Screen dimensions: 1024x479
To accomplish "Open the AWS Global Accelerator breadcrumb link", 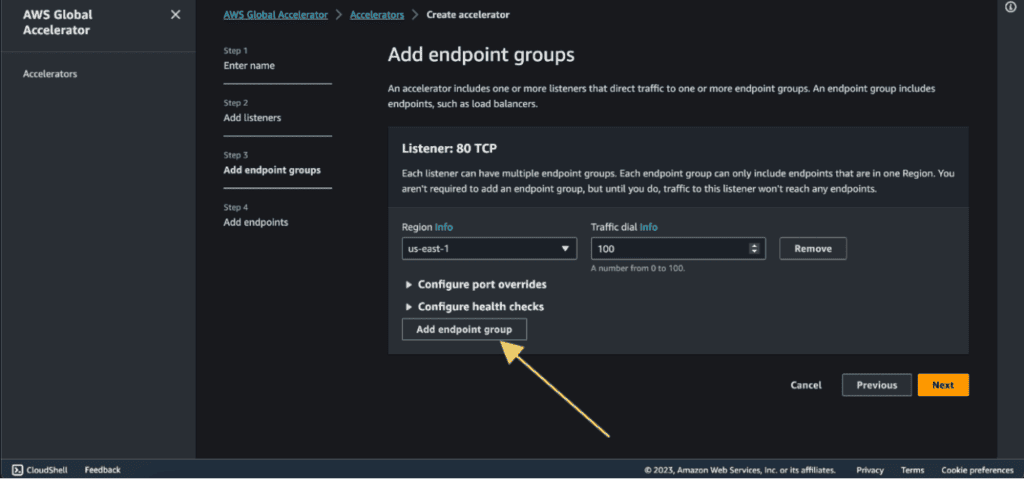I will tap(276, 14).
